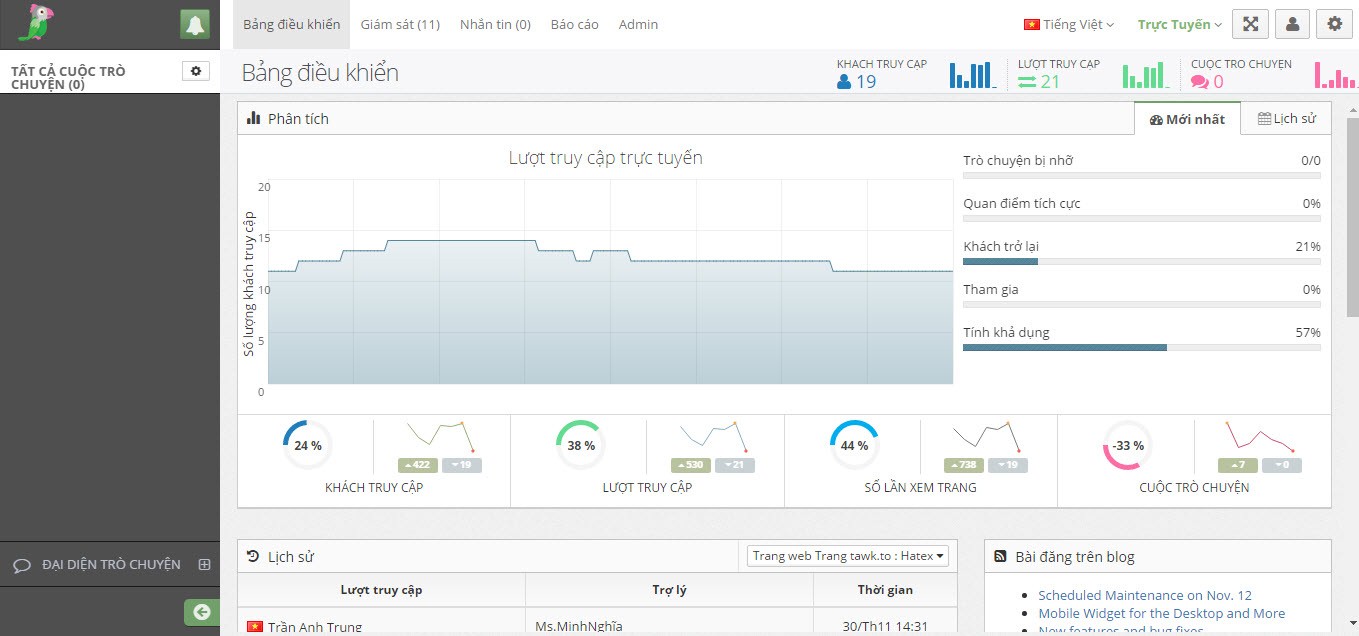Click the 44 % page views gauge
1359x636 pixels.
[855, 445]
